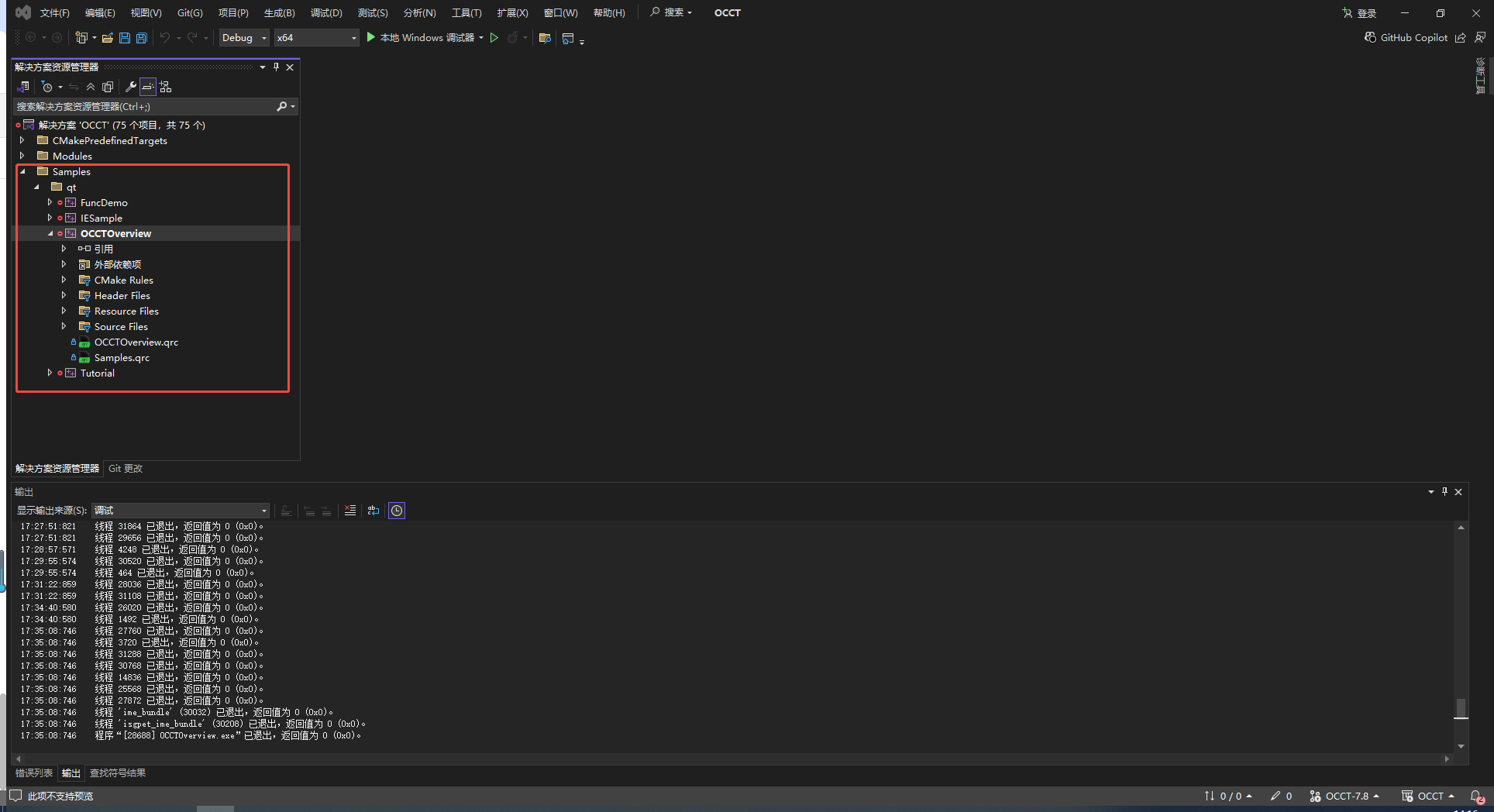This screenshot has width=1494, height=812.
Task: Click the pending changes filter clock icon
Action: click(47, 87)
